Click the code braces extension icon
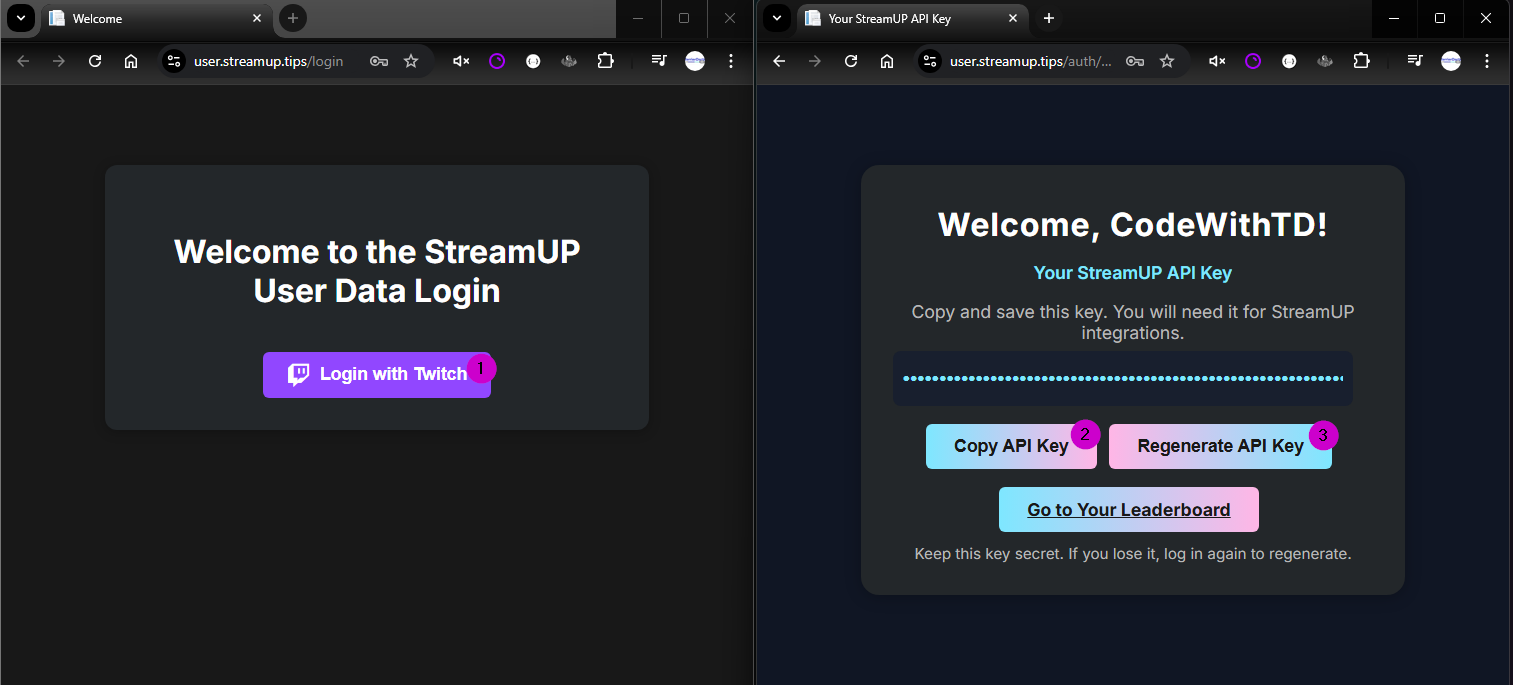 (533, 61)
